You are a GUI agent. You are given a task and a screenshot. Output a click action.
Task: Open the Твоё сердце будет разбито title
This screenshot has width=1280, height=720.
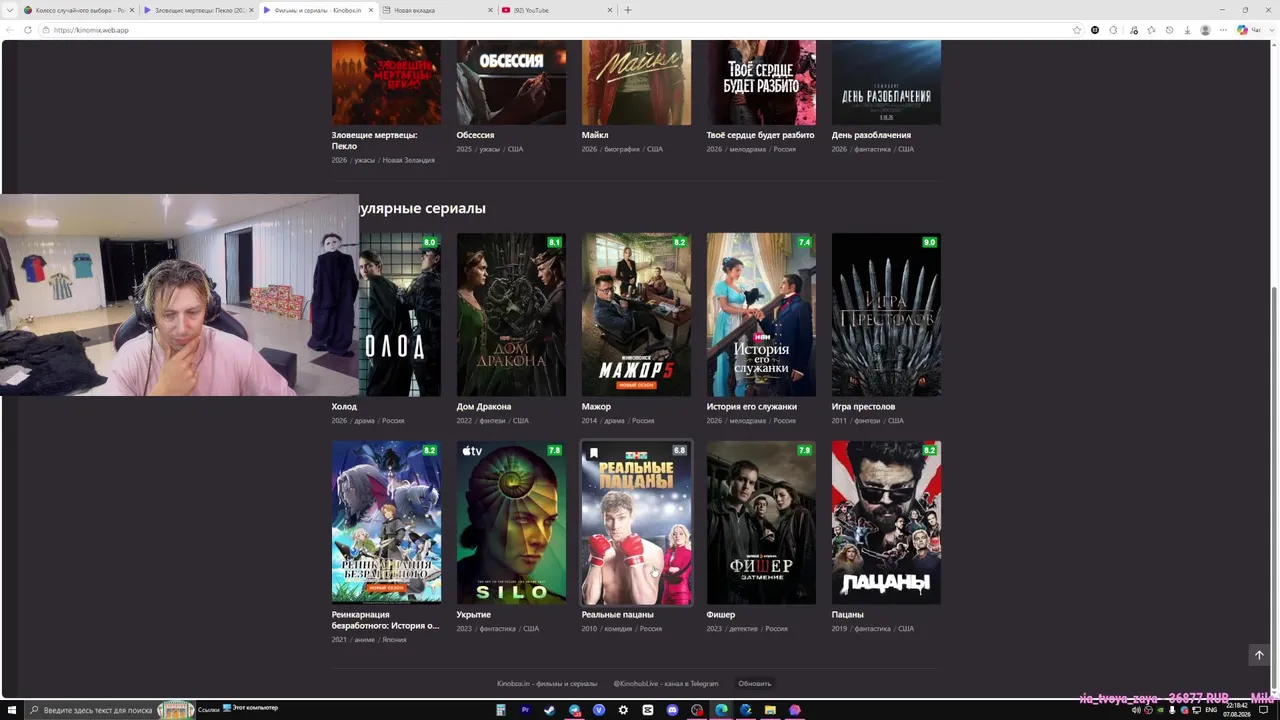760,135
